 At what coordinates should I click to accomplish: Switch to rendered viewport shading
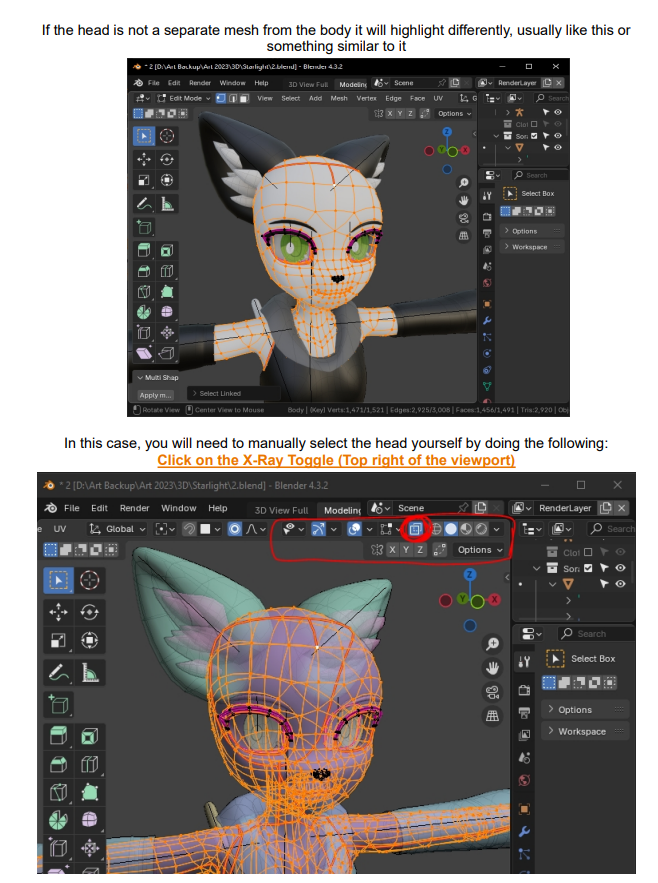pyautogui.click(x=479, y=528)
